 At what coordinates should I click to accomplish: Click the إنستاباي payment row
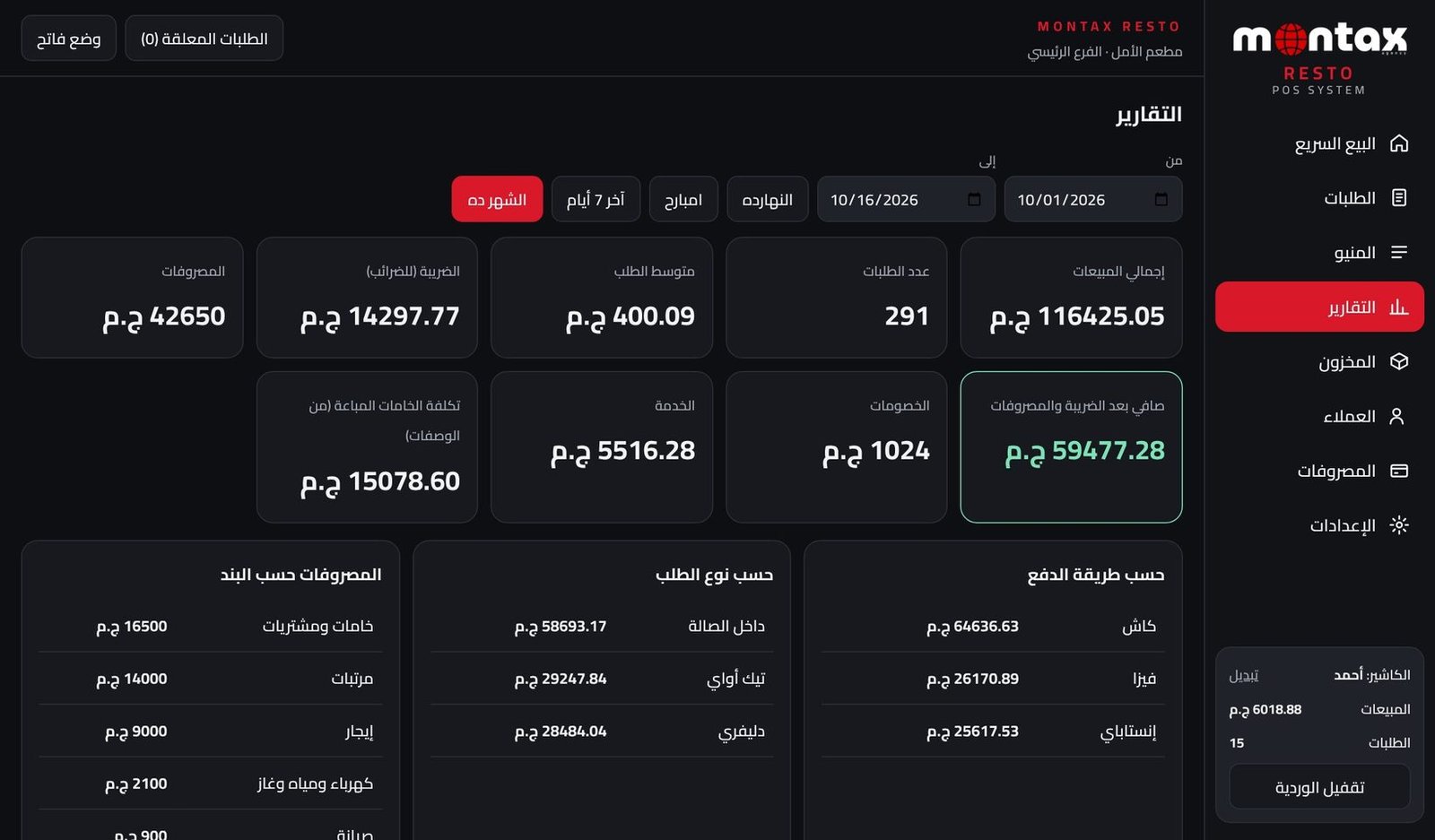click(x=993, y=732)
